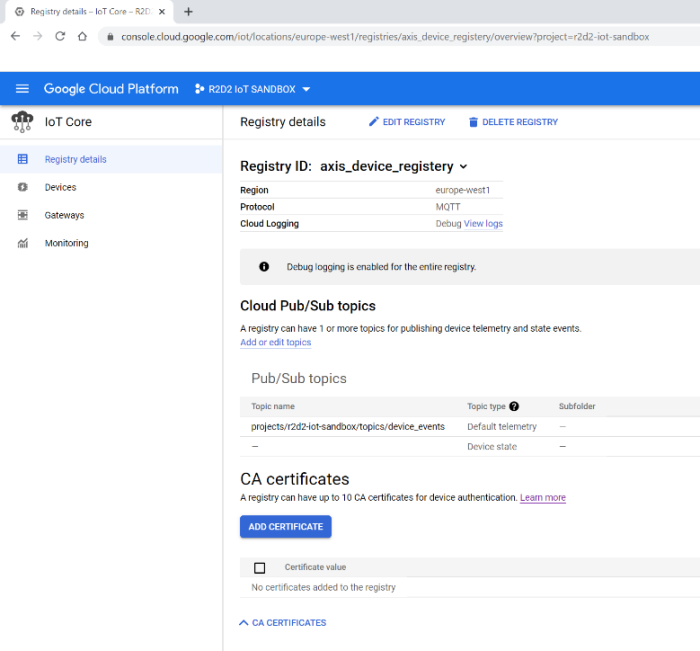Open Gateways in the sidebar
Viewport: 700px width, 651px height.
coord(111,215)
